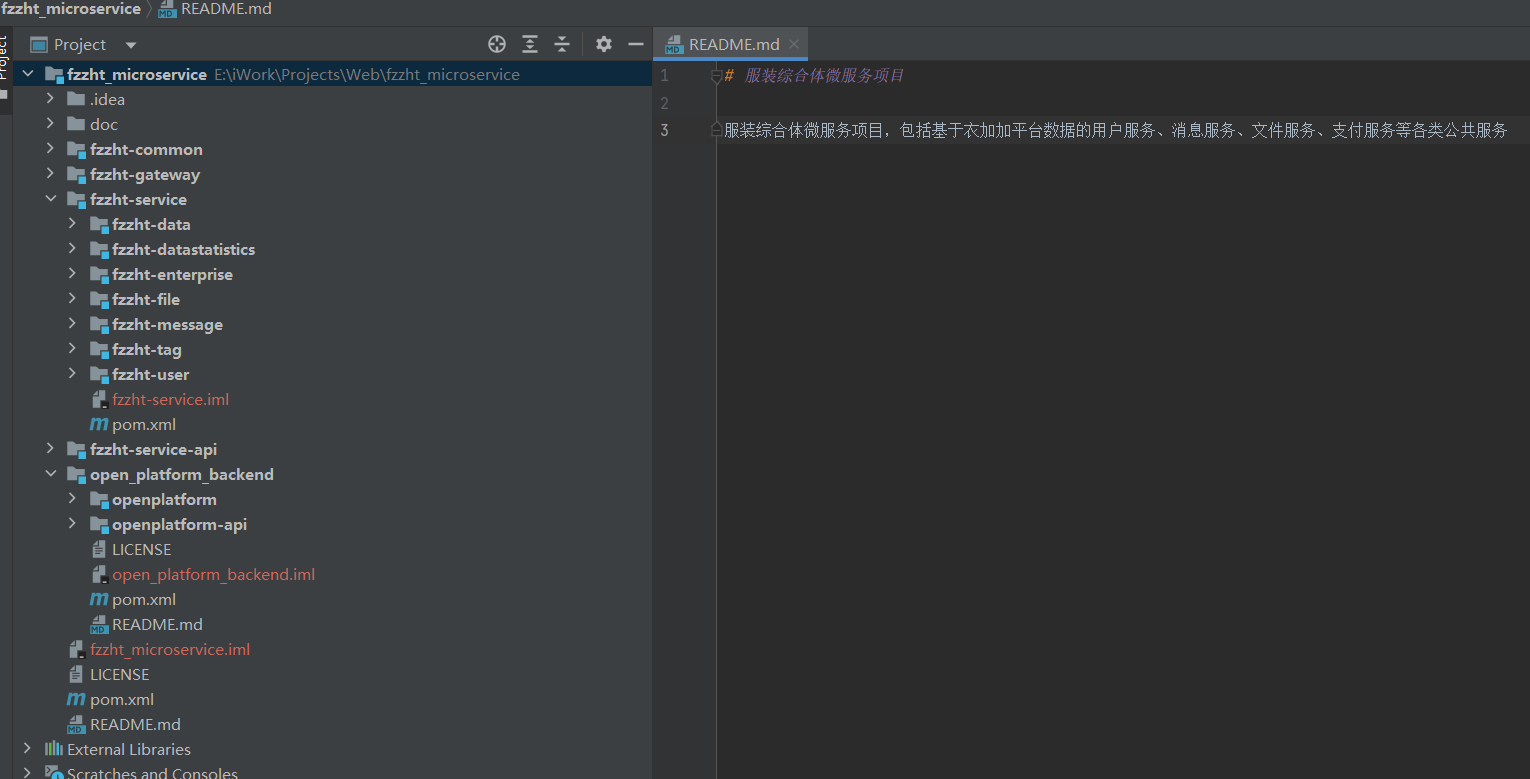Click the fzzht-gateway module folder icon
This screenshot has width=1530, height=779.
point(76,174)
